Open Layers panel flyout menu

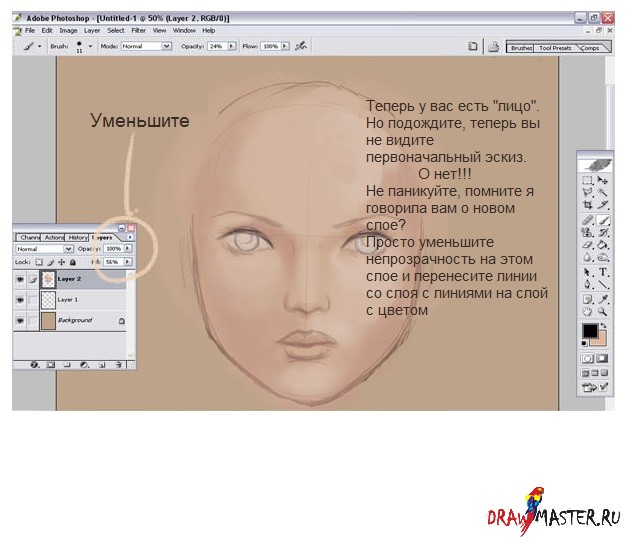point(130,238)
